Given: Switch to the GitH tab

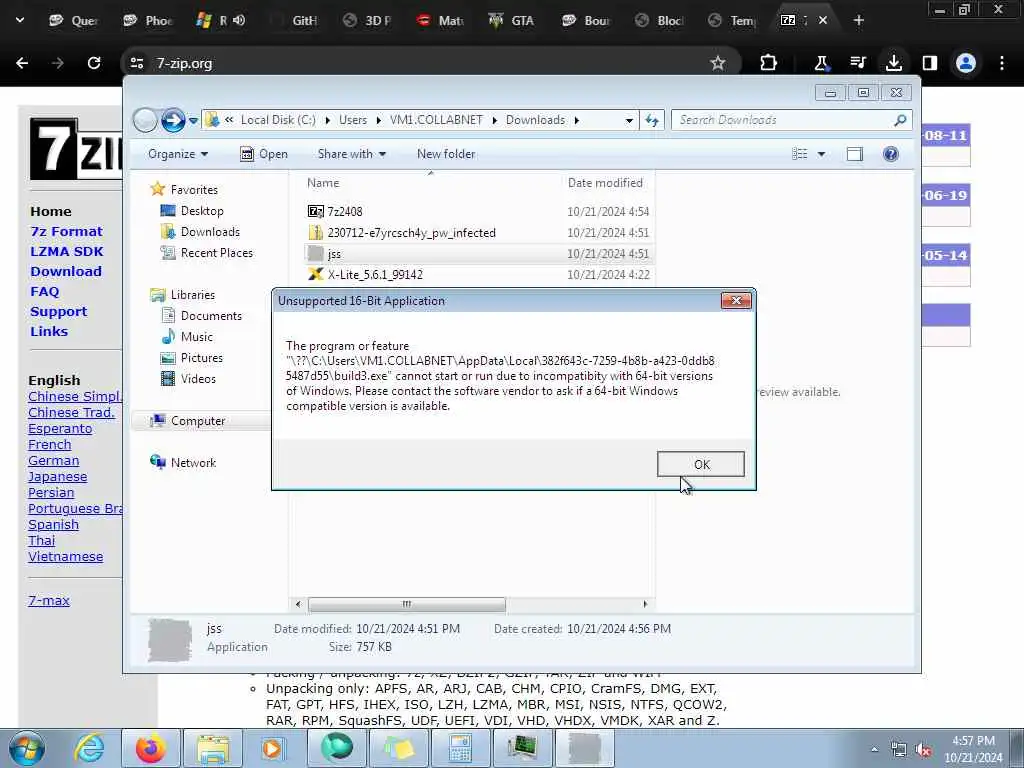Looking at the screenshot, I should 294,20.
